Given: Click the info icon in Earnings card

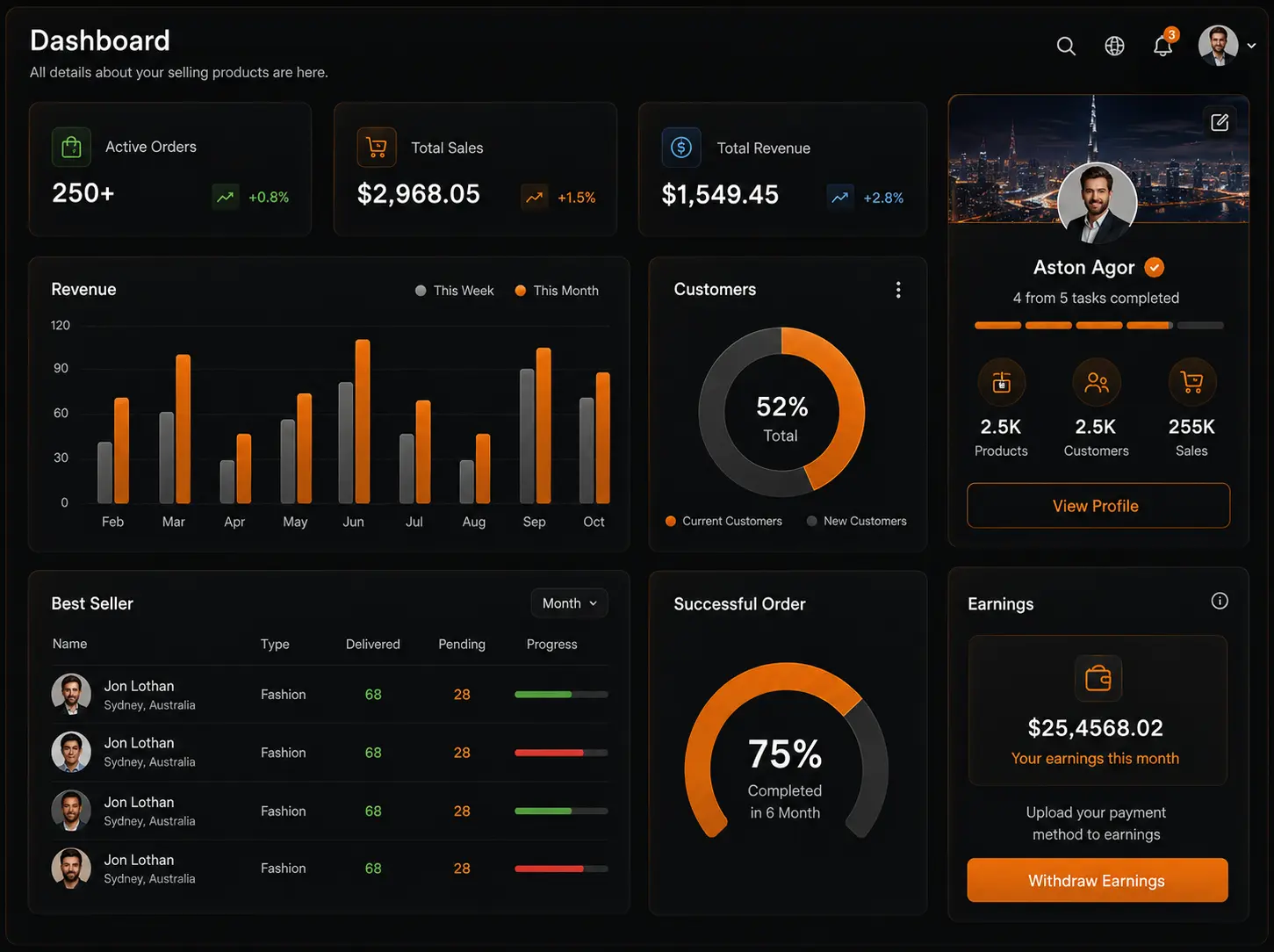Looking at the screenshot, I should coord(1220,601).
